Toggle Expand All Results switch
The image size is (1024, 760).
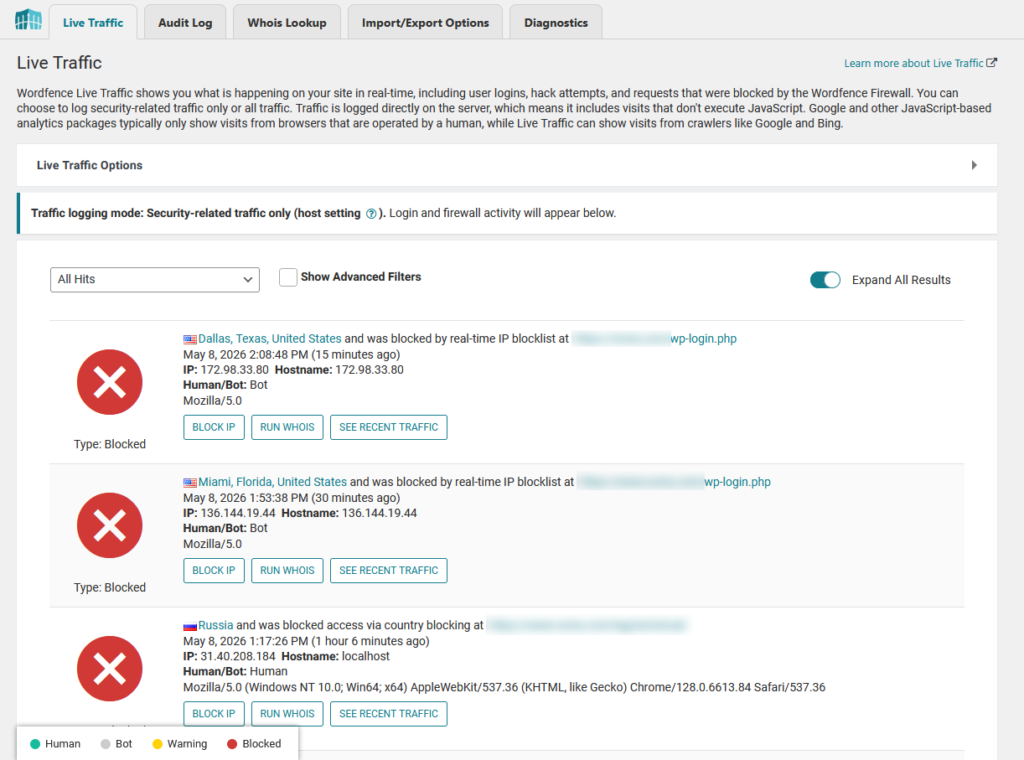click(x=825, y=280)
